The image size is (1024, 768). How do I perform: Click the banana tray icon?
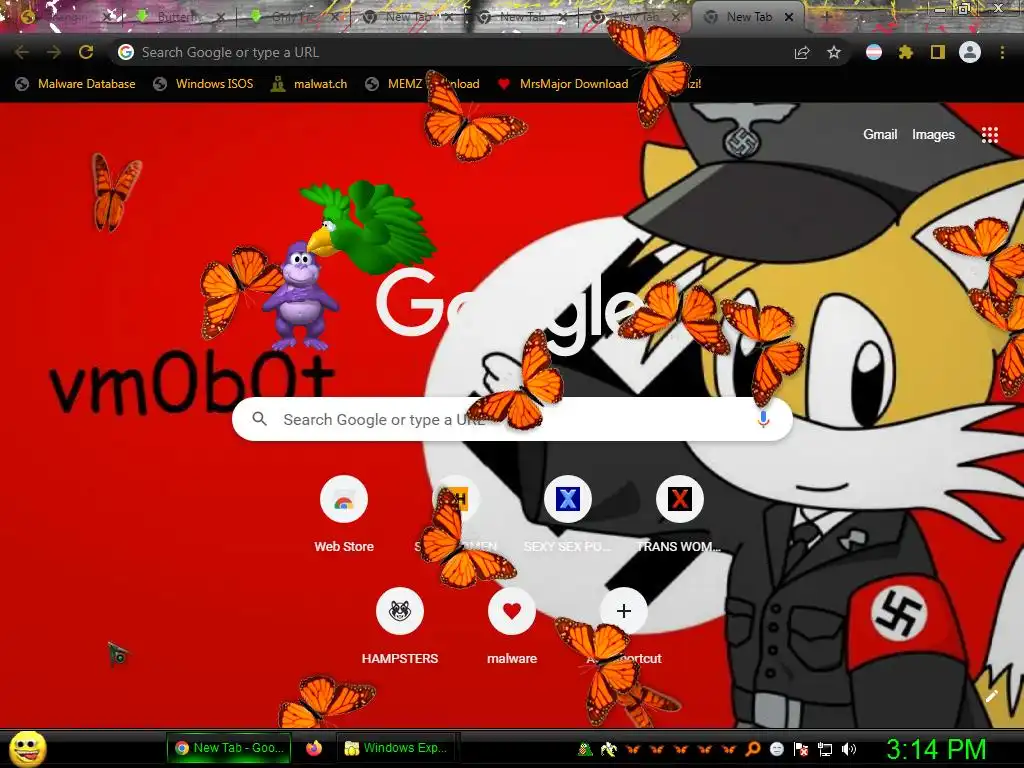[608, 749]
